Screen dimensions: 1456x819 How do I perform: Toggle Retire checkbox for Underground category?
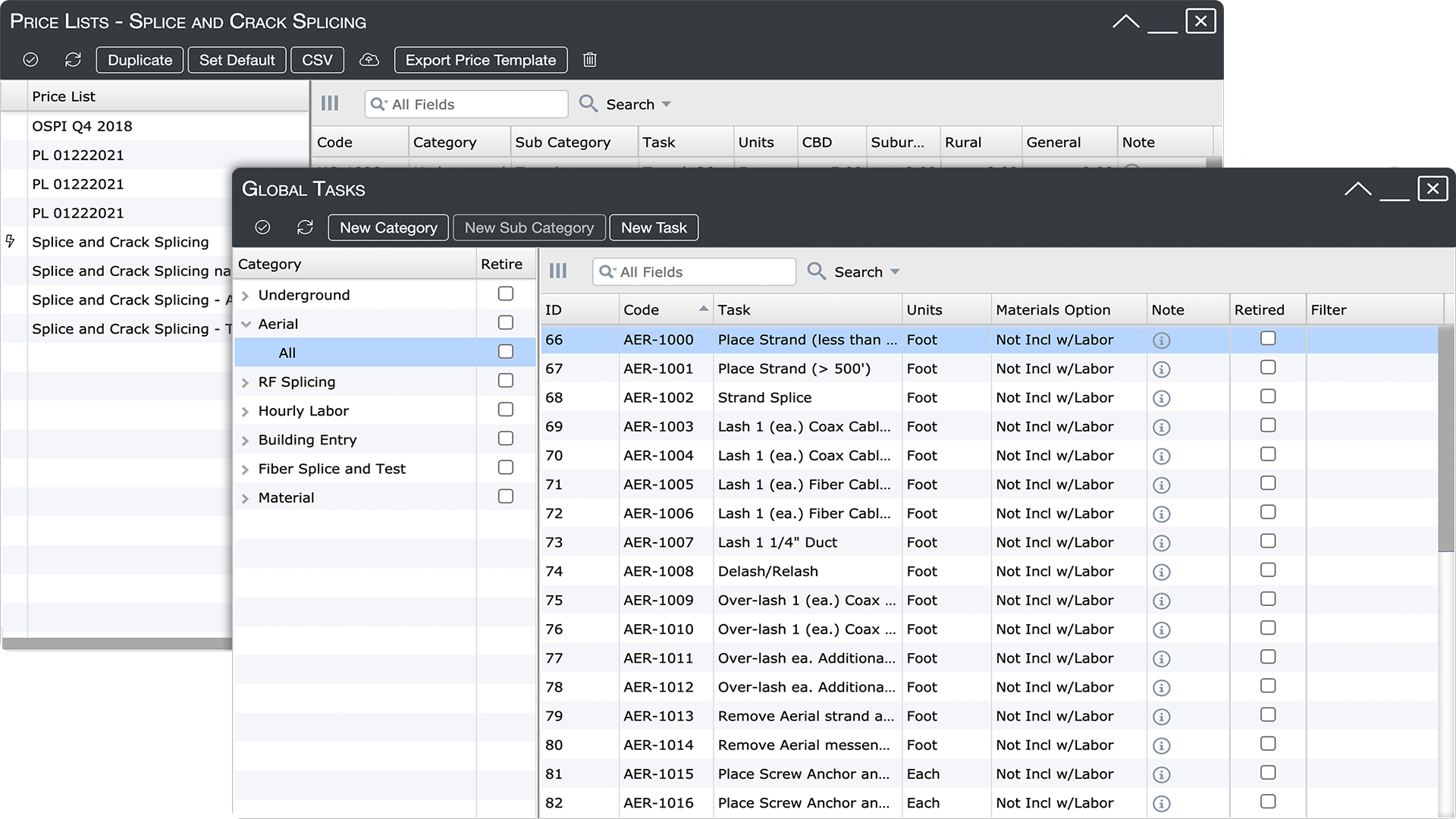coord(506,293)
